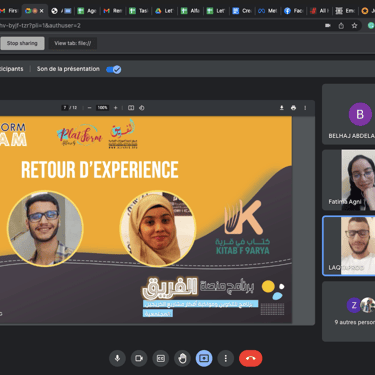Select the Fatima Agni video tile
This screenshot has height=375, width=375.
point(349,180)
